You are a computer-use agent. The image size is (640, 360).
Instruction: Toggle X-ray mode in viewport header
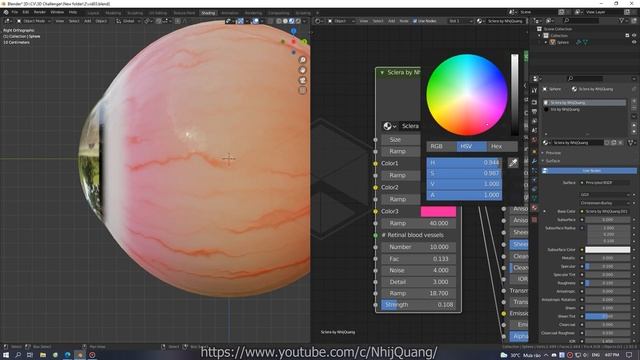tap(270, 21)
